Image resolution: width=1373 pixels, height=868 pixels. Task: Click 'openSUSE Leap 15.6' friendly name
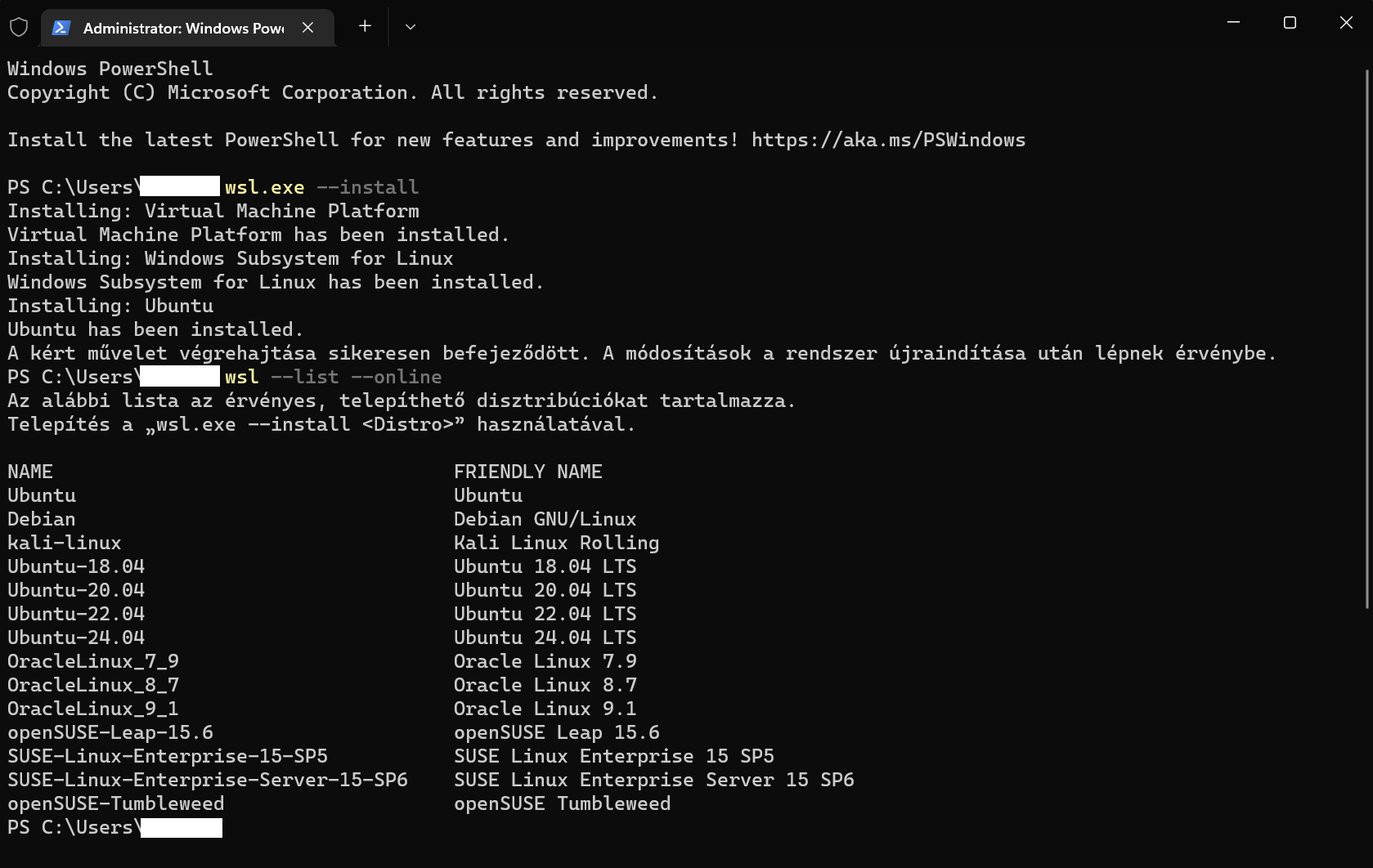[x=557, y=732]
